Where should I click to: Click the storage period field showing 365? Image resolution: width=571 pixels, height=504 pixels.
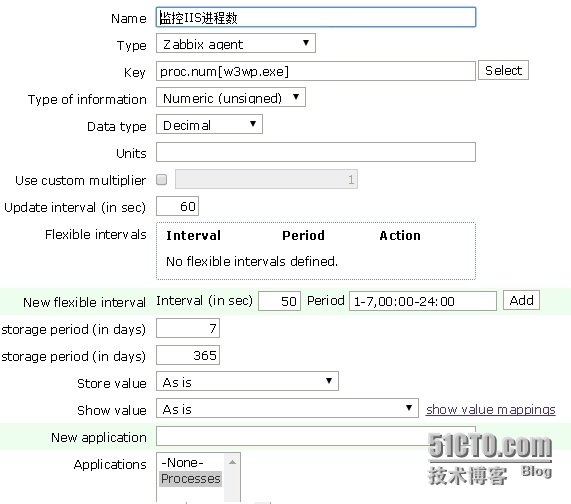coord(188,355)
